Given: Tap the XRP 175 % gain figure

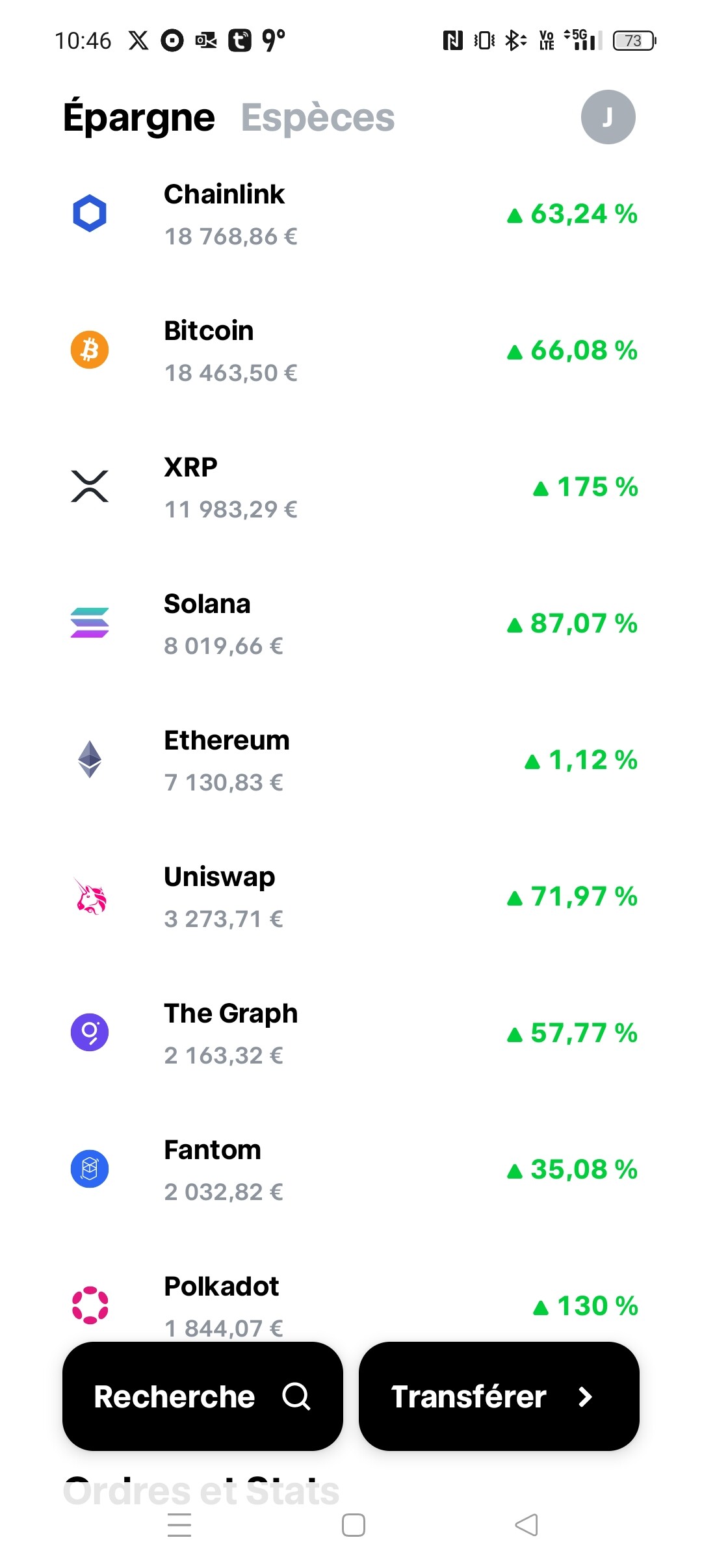Looking at the screenshot, I should pos(586,487).
